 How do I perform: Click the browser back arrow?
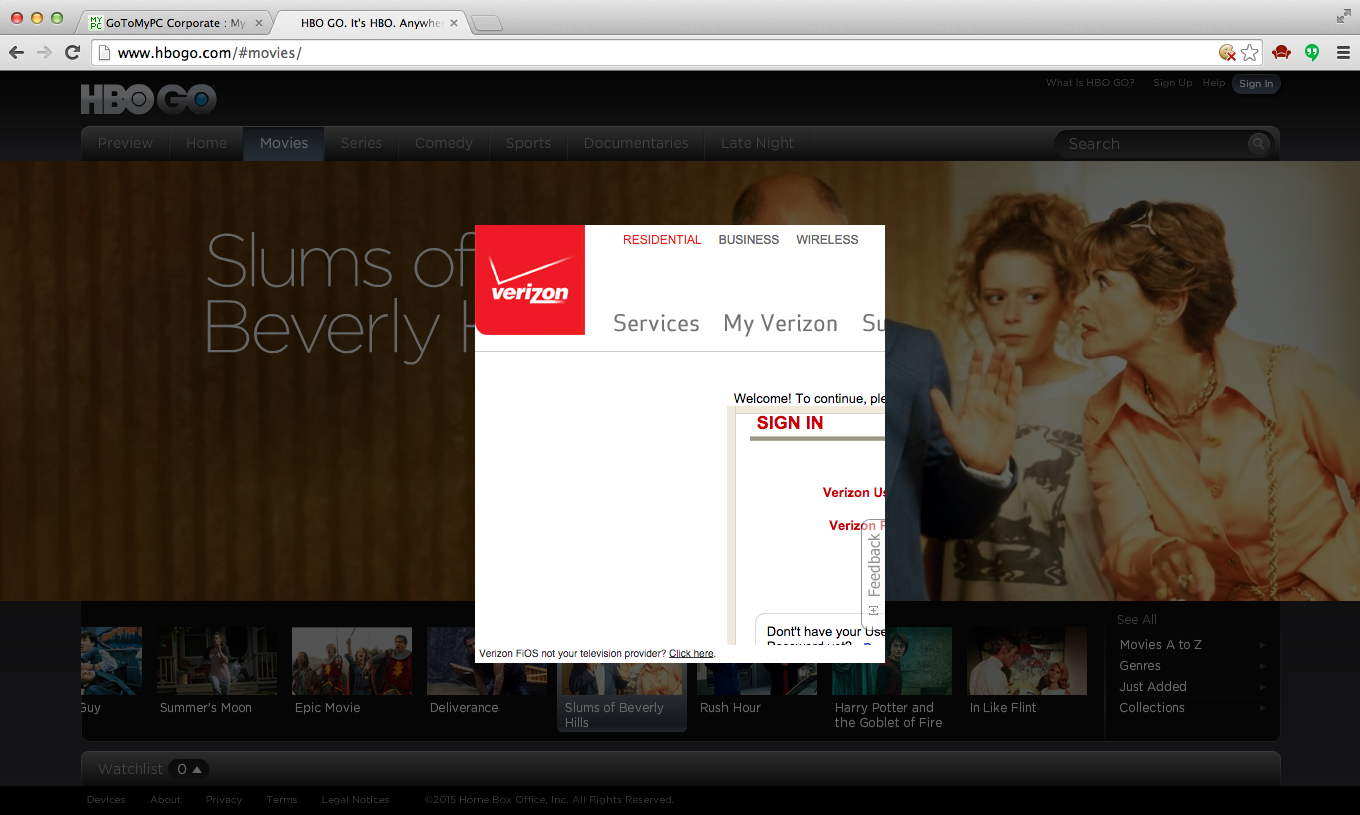pos(16,53)
